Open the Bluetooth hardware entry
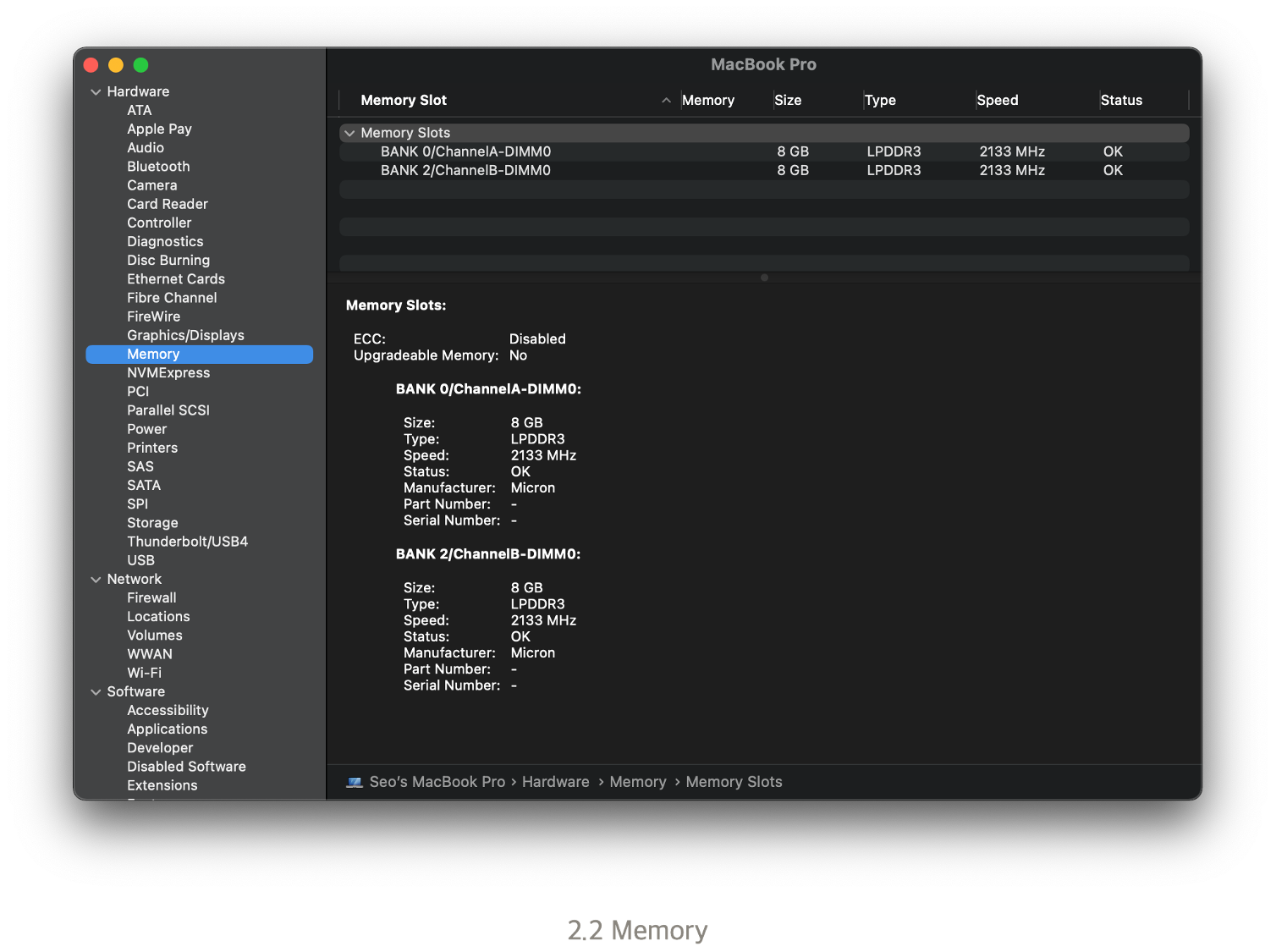The width and height of the screenshot is (1276, 952). (158, 167)
